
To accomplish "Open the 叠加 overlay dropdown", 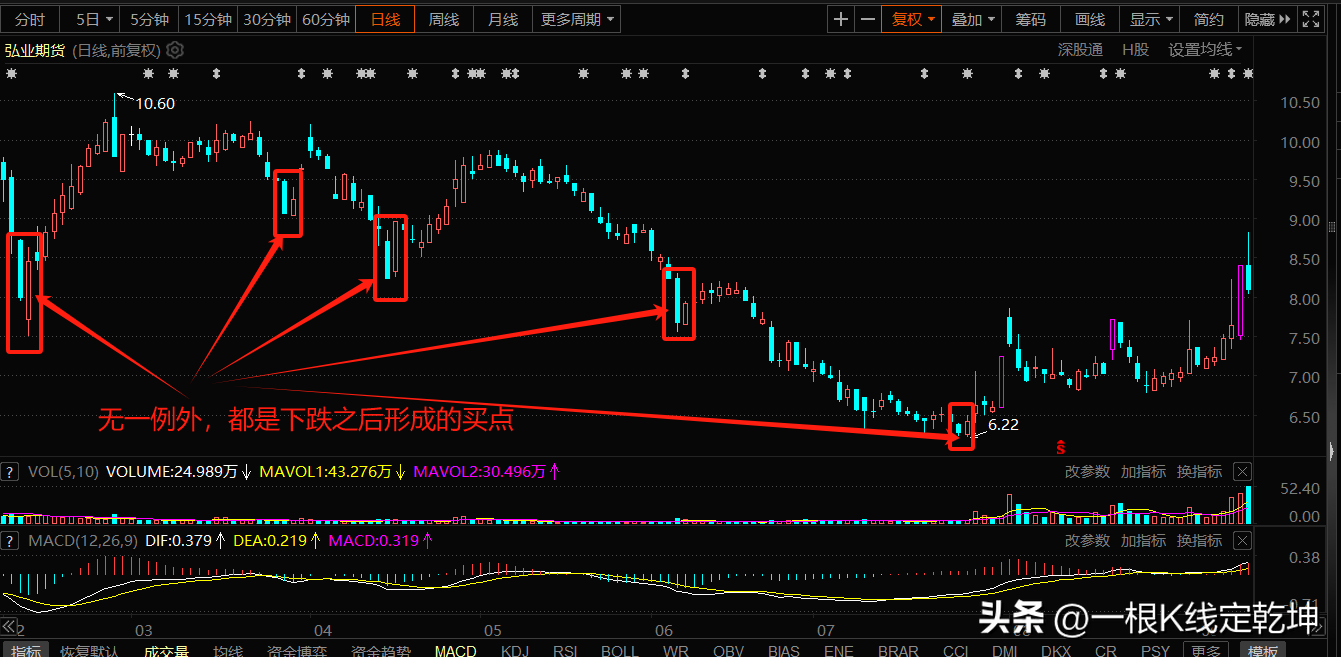I will coord(972,19).
